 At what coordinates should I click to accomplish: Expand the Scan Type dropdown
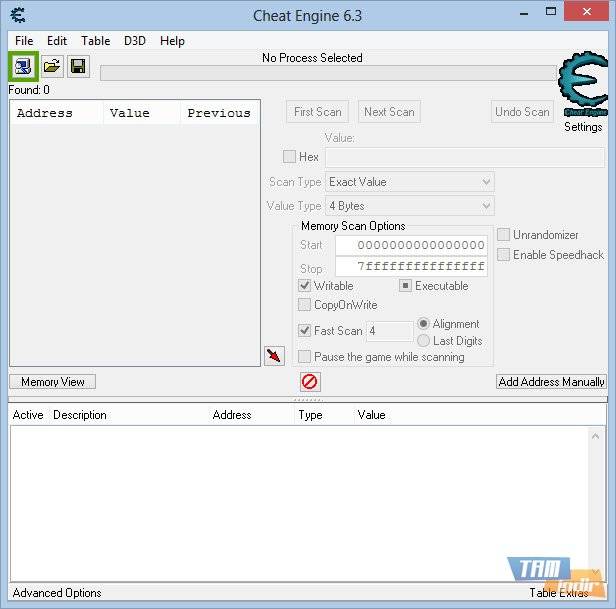coord(410,182)
